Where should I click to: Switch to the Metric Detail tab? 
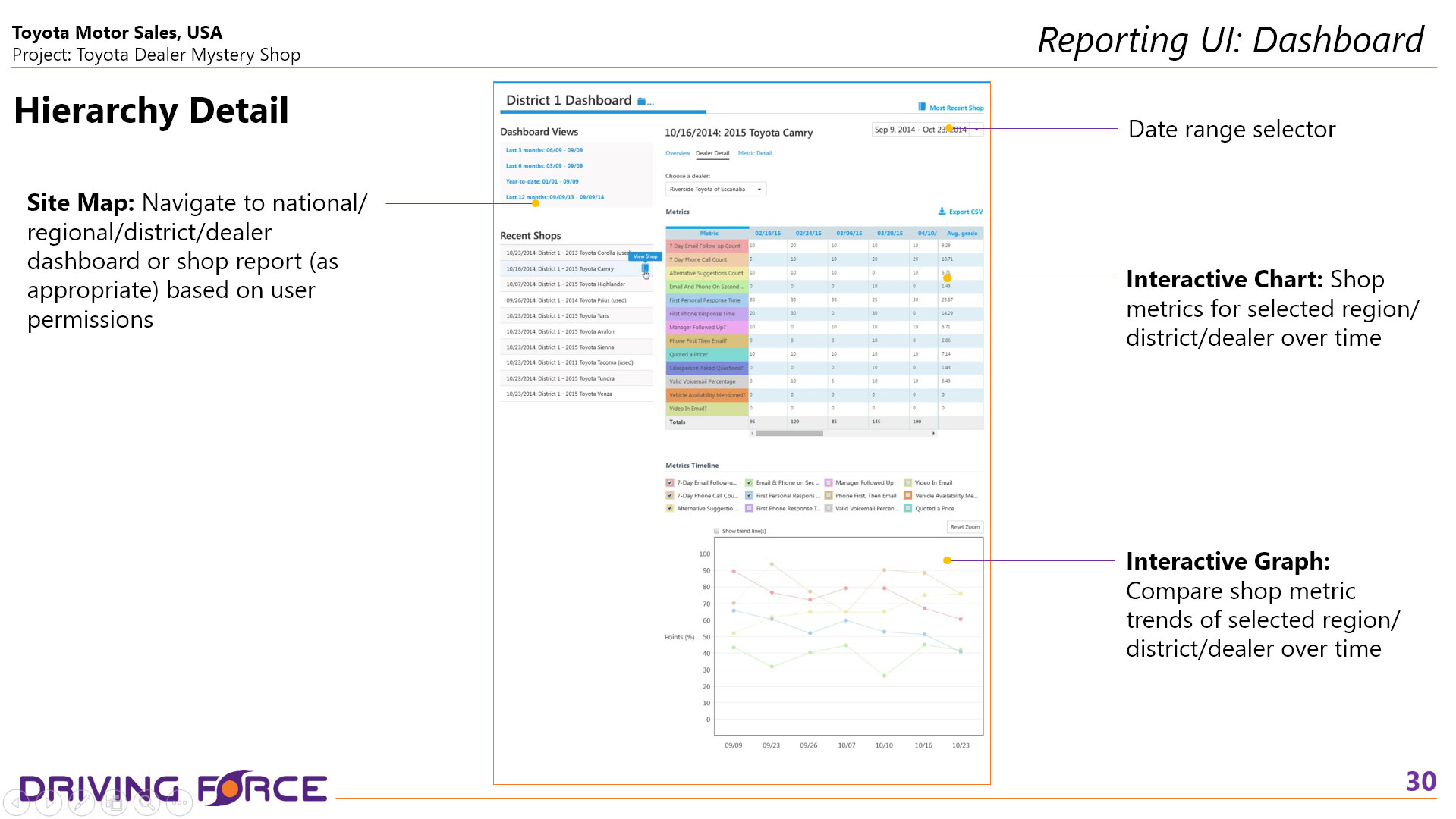[x=755, y=153]
